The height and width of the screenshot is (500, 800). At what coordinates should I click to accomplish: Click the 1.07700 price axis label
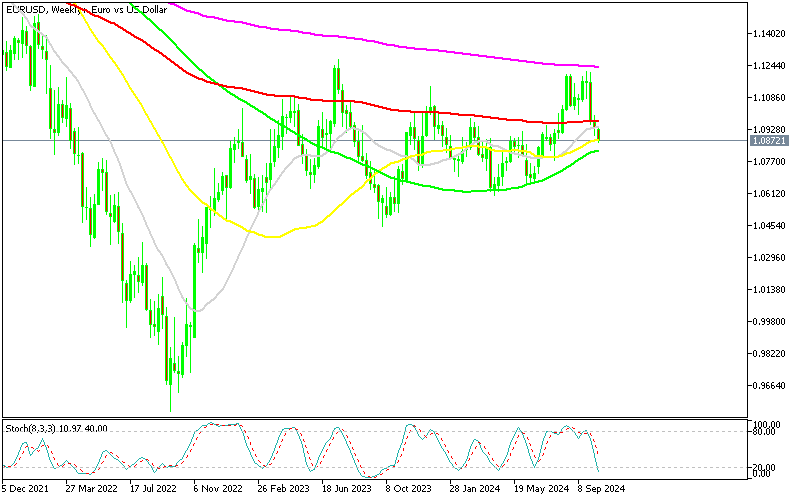[x=769, y=162]
